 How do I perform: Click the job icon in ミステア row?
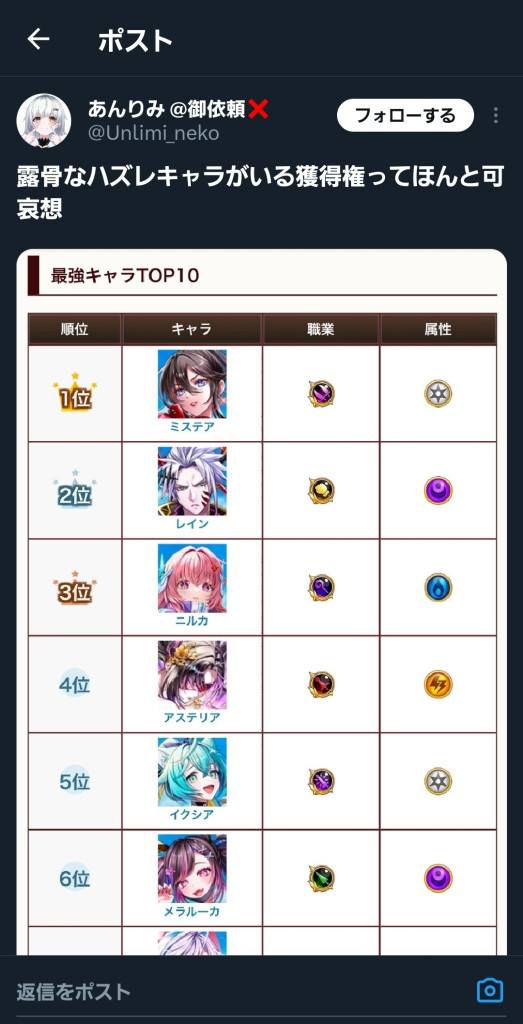(x=321, y=394)
